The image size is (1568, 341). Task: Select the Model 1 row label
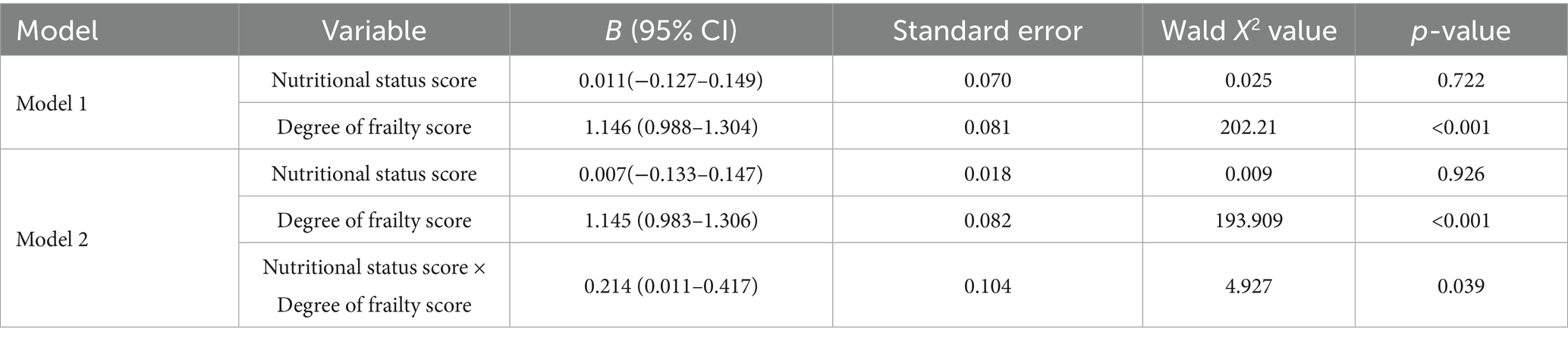[52, 103]
